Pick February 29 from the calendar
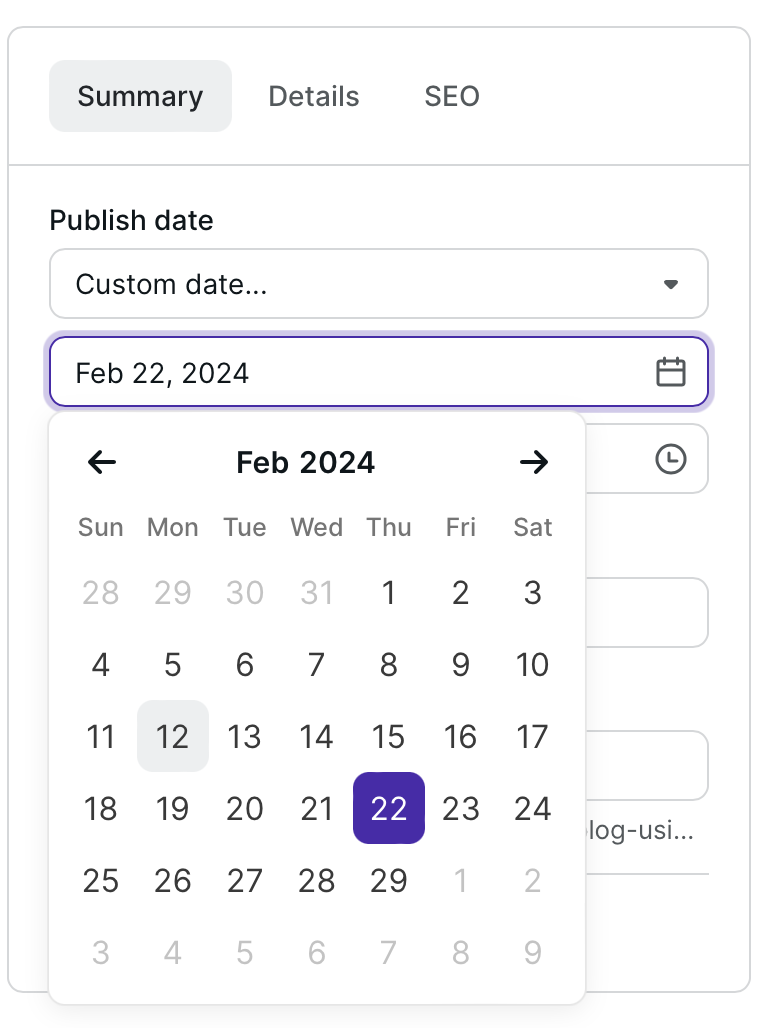This screenshot has height=1028, width=784. [388, 881]
